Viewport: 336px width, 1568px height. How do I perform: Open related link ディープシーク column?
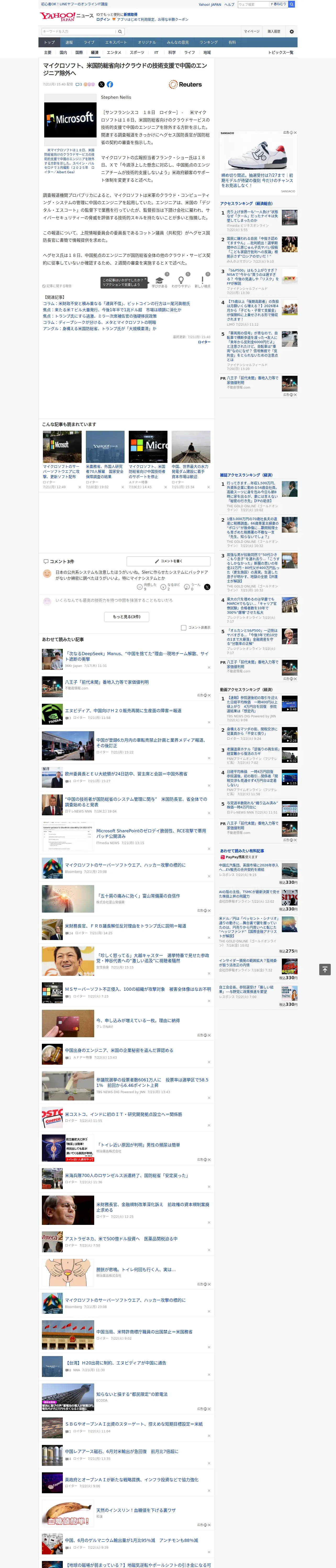99,322
